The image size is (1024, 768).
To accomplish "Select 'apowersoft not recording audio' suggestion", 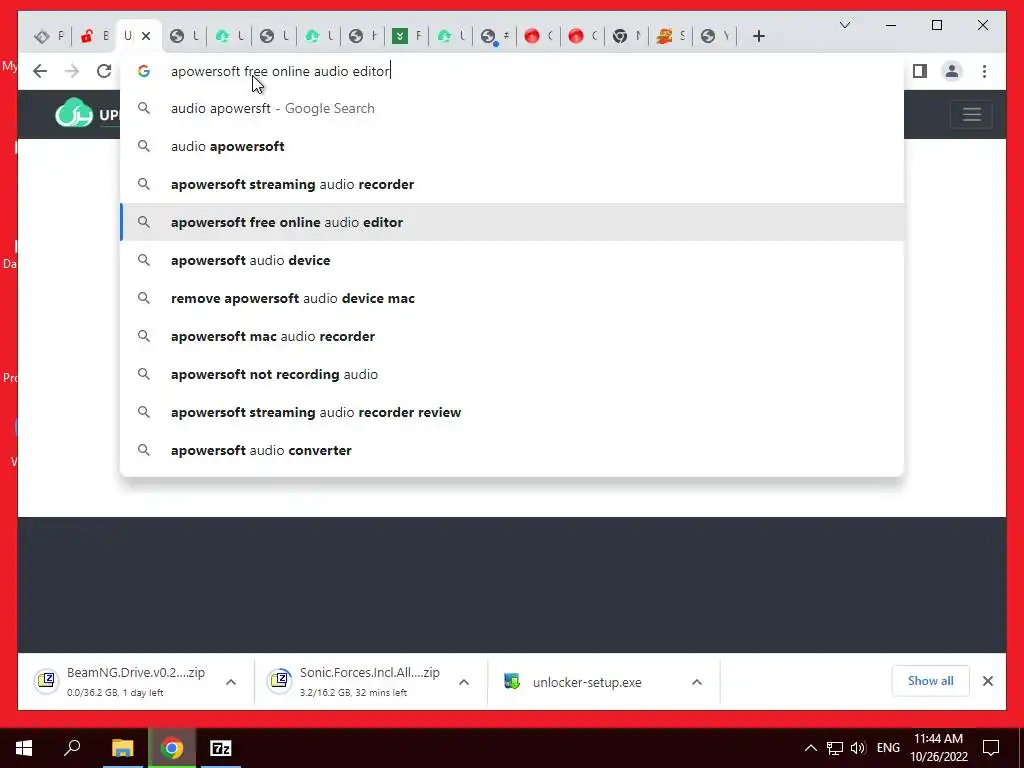I will tap(512, 374).
